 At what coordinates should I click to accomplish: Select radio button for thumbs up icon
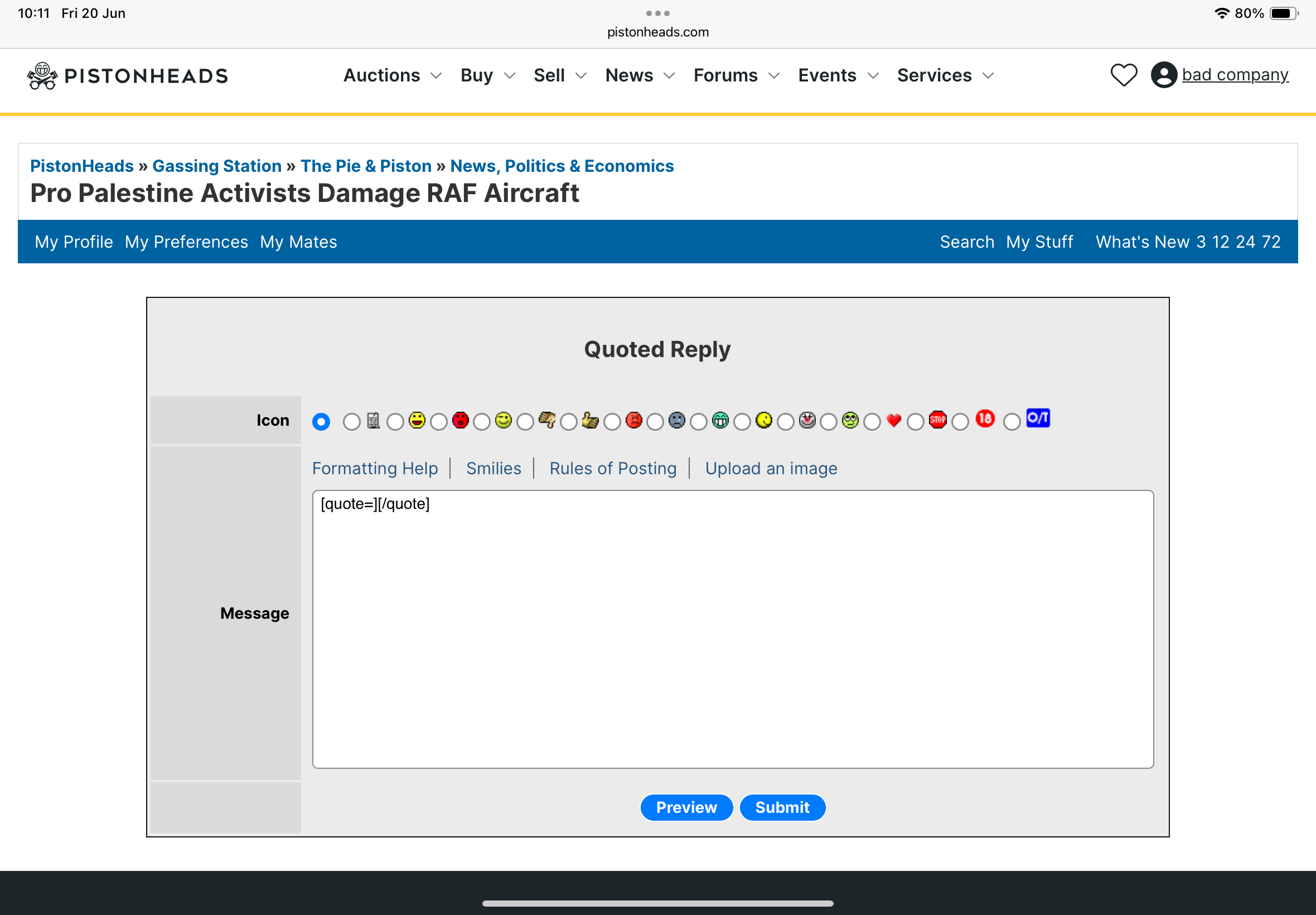568,422
